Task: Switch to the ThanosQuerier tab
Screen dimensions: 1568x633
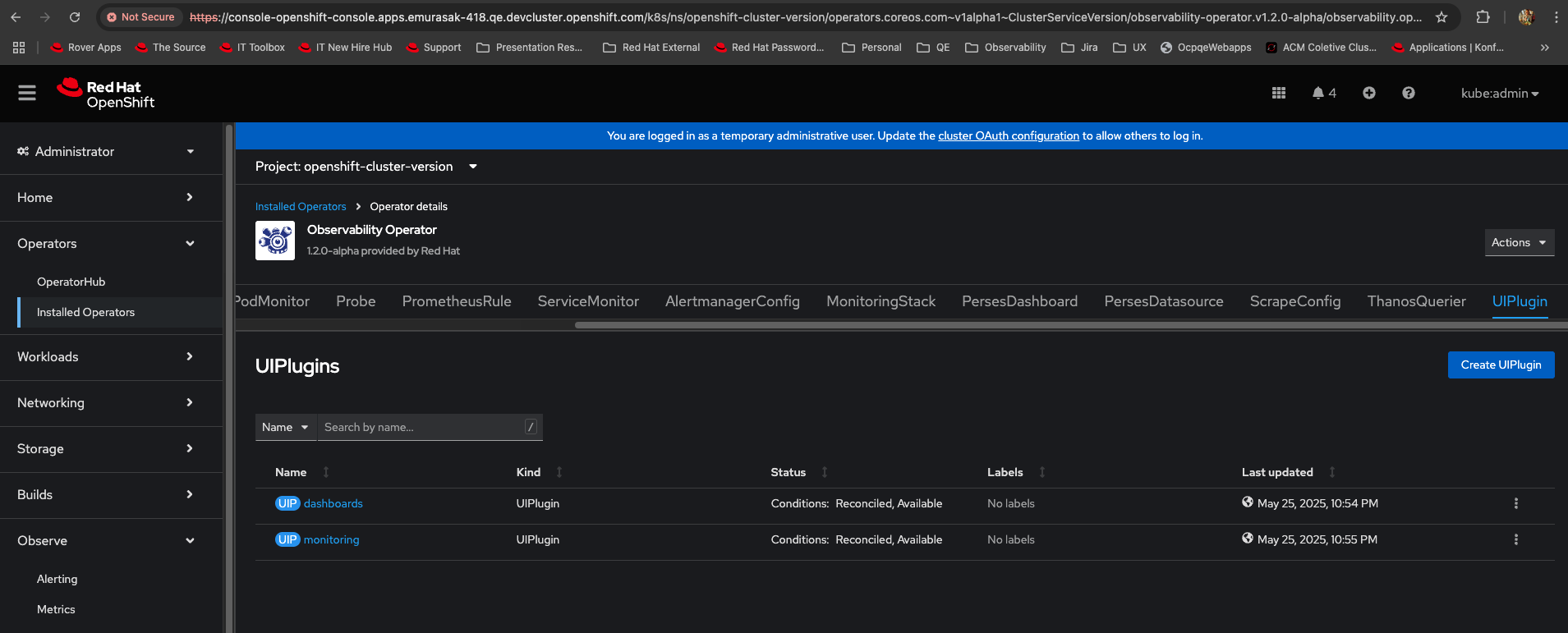Action: click(x=1416, y=301)
